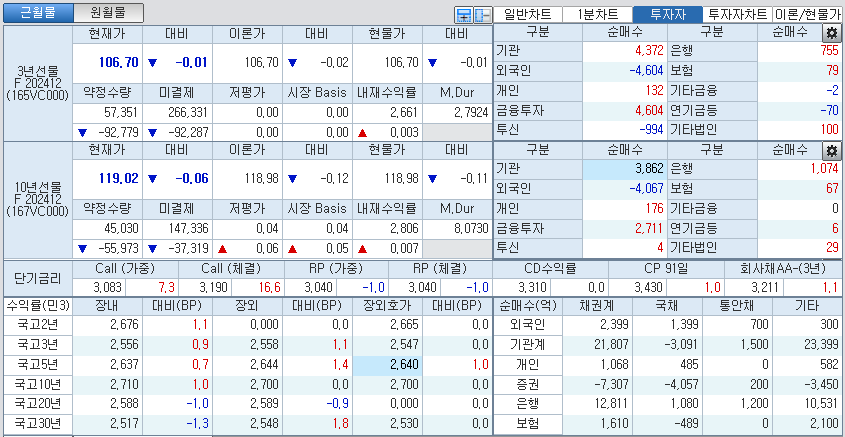Open the 일반차트 tab
Viewport: 845px width, 437px height.
pos(528,15)
